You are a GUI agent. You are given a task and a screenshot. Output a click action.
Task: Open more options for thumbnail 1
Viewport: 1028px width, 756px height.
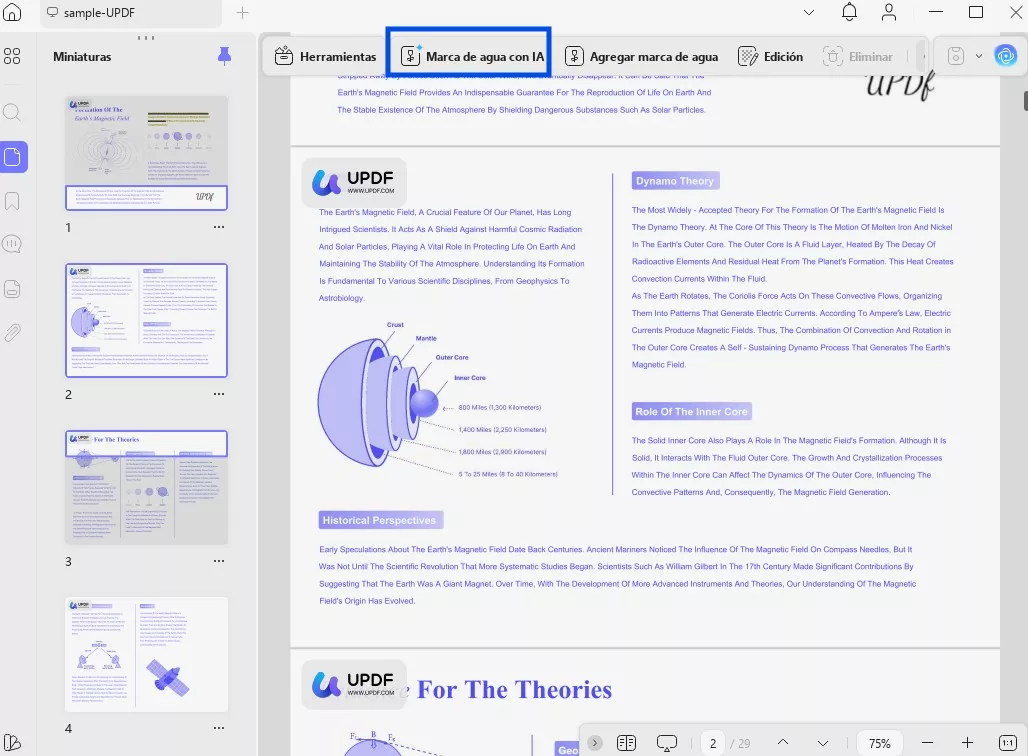[x=219, y=227]
